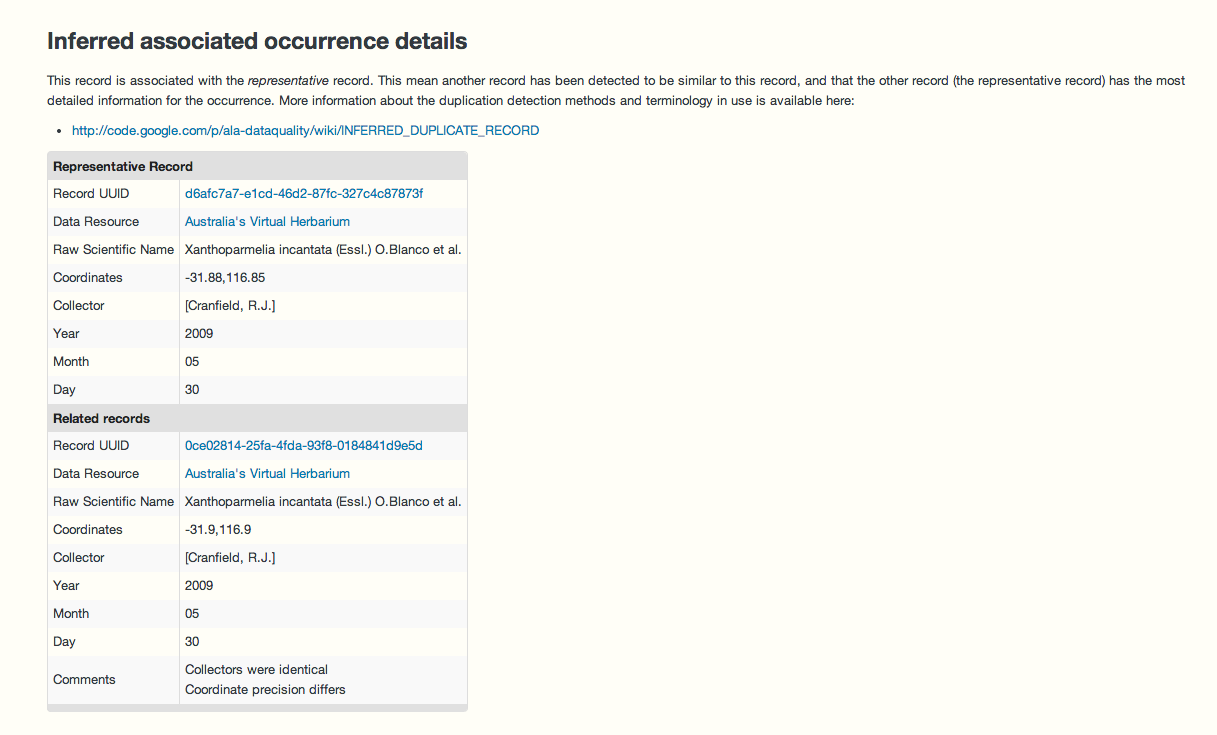This screenshot has width=1217, height=735.
Task: Click the "Collectors were identical" comment
Action: pos(256,669)
